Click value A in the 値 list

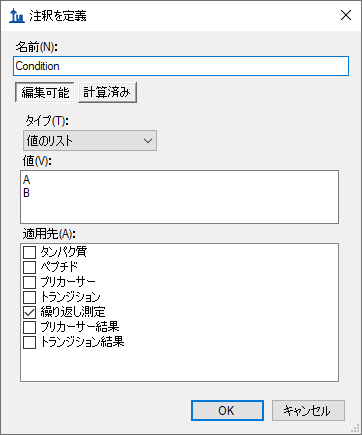coord(27,180)
